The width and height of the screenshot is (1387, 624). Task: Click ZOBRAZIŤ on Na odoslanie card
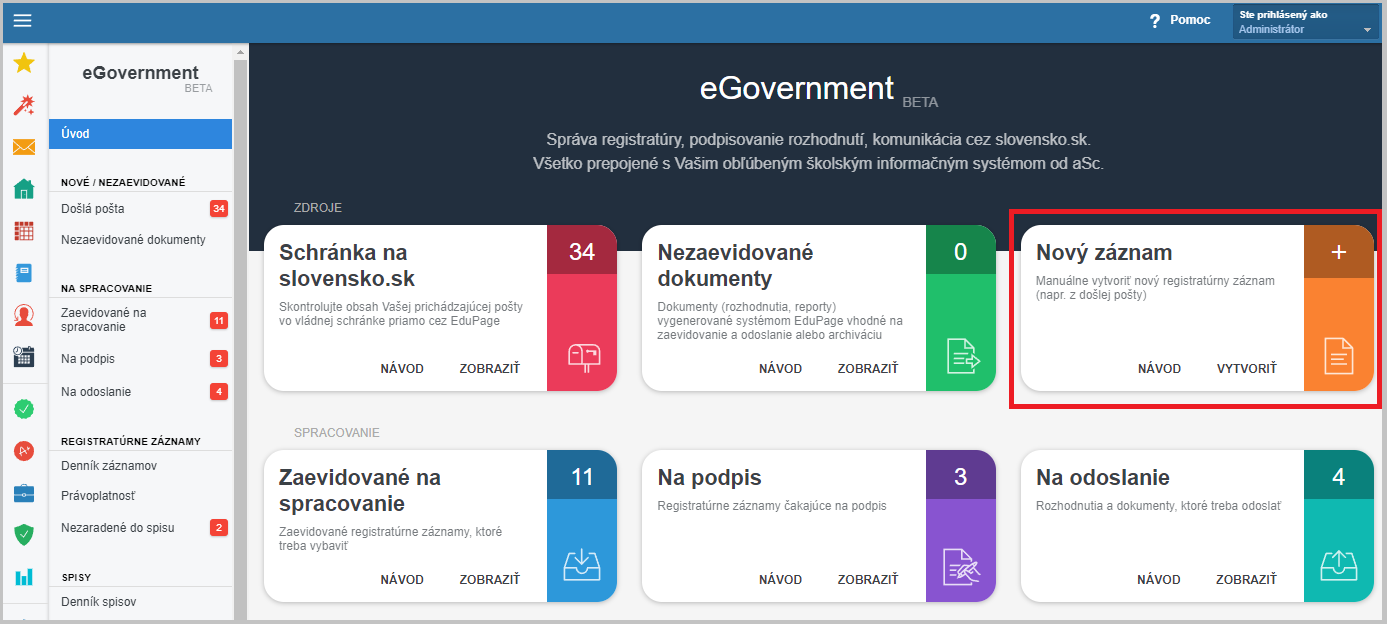[1247, 580]
